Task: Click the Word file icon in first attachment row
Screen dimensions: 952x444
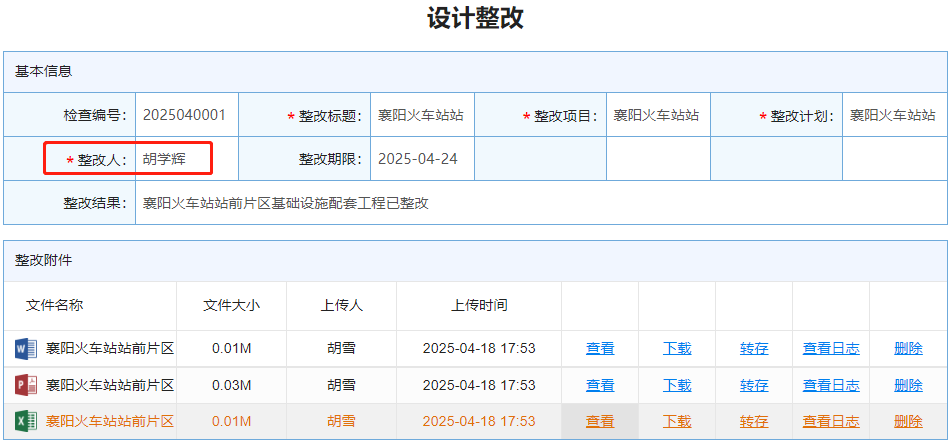Action: pos(25,349)
